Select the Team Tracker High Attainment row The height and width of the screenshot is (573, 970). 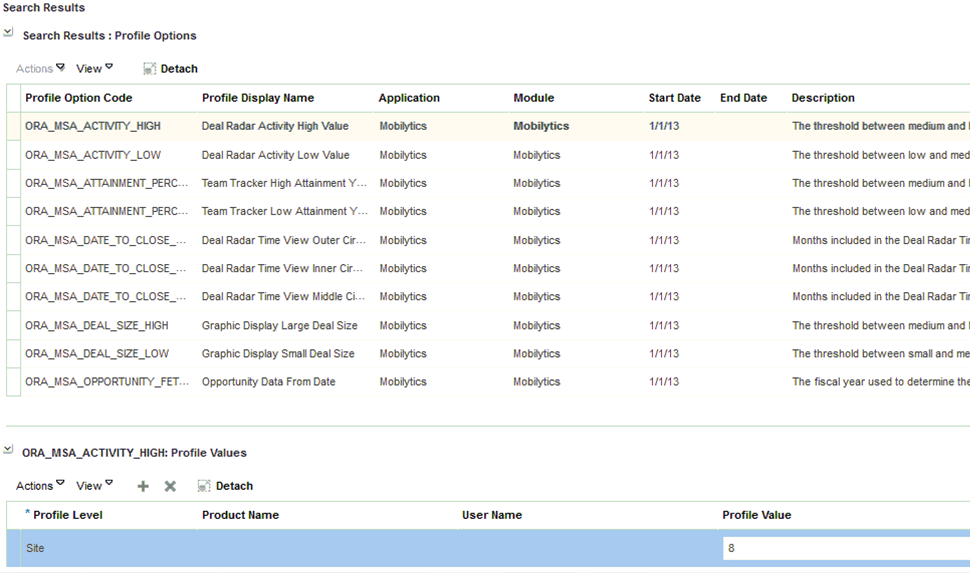[x=488, y=183]
